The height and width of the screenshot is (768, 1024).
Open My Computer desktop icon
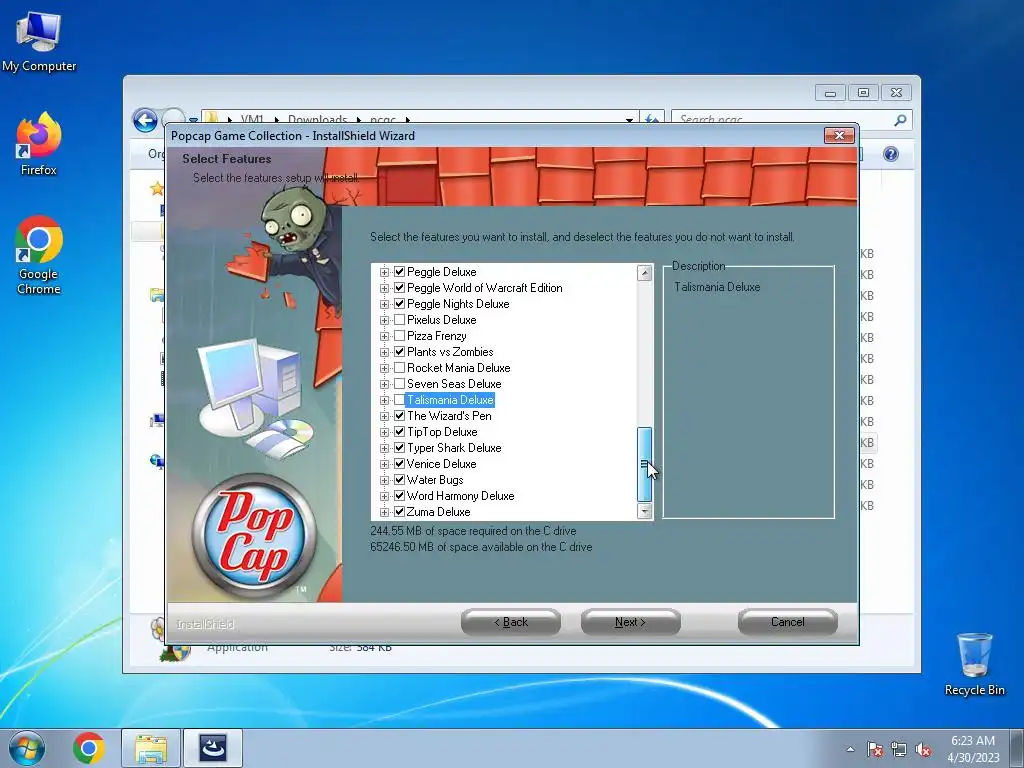point(39,41)
